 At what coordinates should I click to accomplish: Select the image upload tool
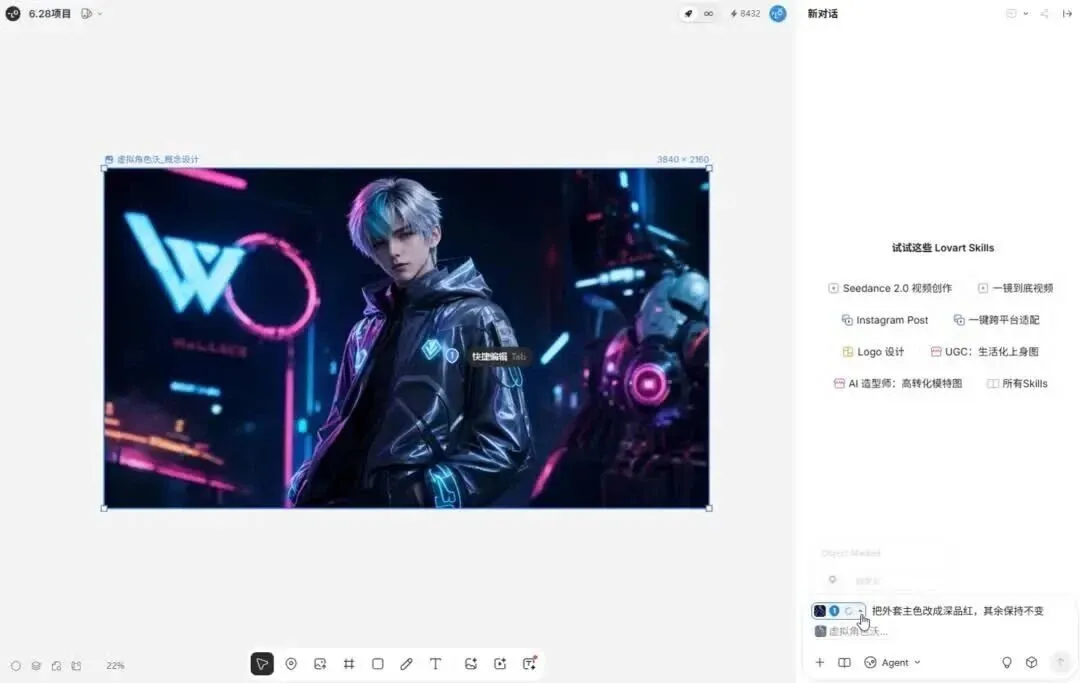[x=320, y=664]
